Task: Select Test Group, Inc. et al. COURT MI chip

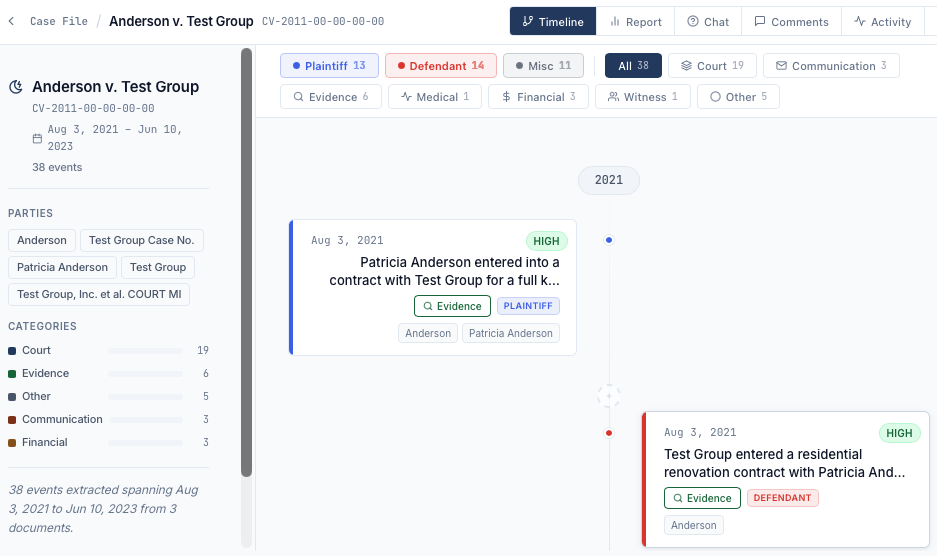Action: coord(99,294)
